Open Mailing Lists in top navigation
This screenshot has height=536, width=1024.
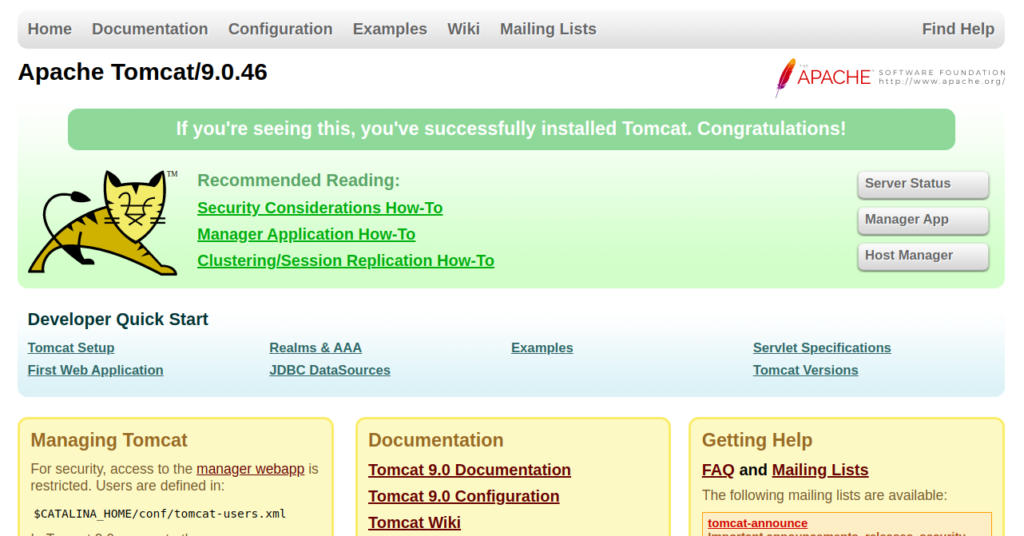coord(548,29)
